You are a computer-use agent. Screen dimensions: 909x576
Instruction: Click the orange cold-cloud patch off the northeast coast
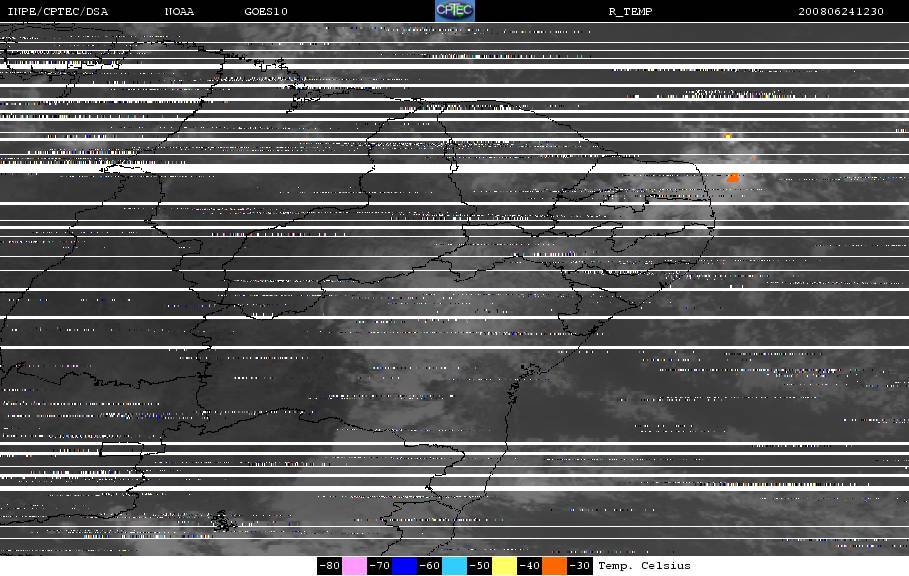(x=733, y=177)
